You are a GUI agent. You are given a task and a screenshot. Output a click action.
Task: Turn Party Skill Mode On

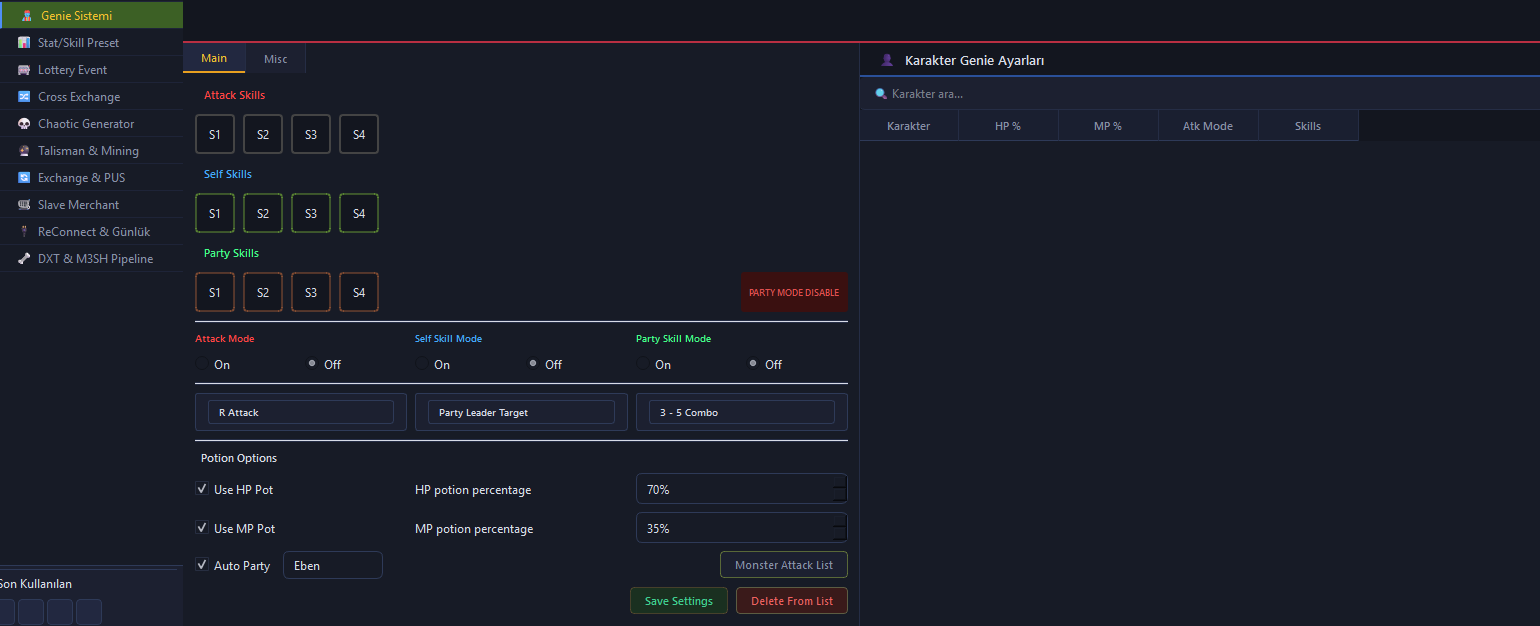pyautogui.click(x=644, y=364)
